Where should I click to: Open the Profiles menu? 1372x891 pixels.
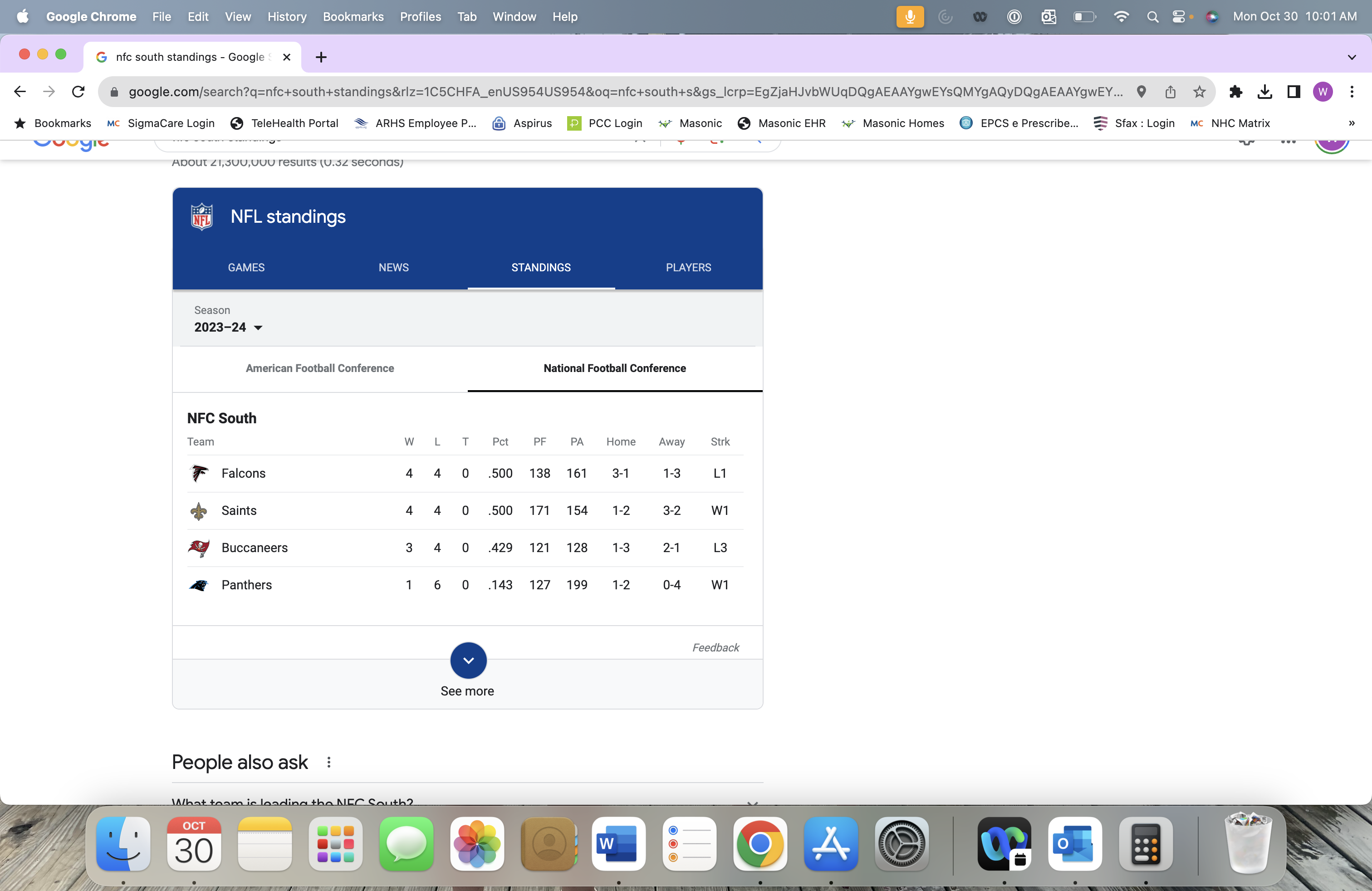coord(420,17)
